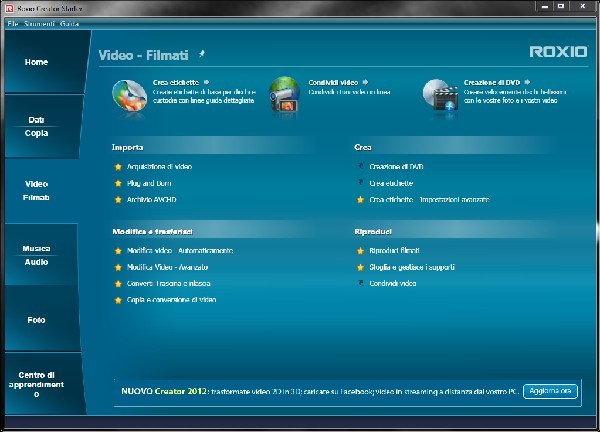The width and height of the screenshot is (600, 432).
Task: Click the Crea etichette disc icon
Action: [128, 92]
